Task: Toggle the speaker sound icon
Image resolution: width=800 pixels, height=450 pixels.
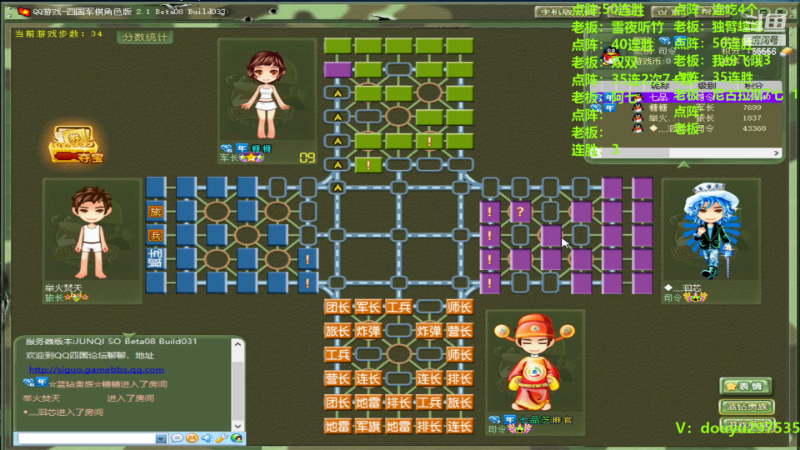Action: [207, 438]
